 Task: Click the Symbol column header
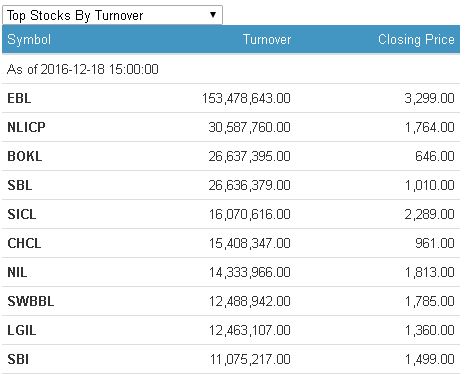click(x=29, y=40)
